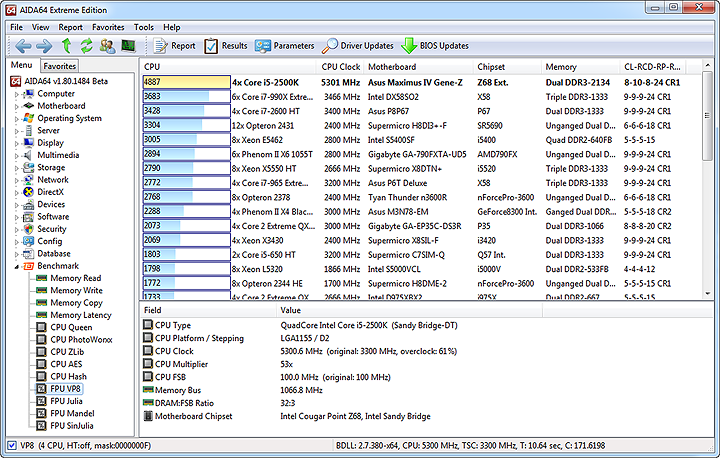Select the Memory Latency benchmark
The image size is (720, 458).
(x=81, y=315)
